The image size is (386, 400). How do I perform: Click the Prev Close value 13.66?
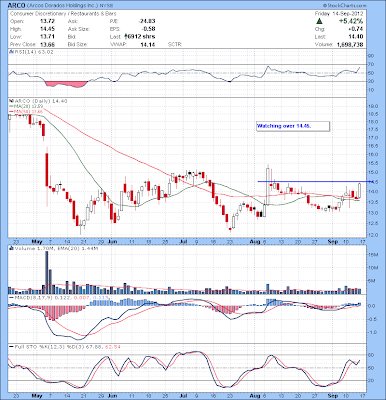click(48, 44)
